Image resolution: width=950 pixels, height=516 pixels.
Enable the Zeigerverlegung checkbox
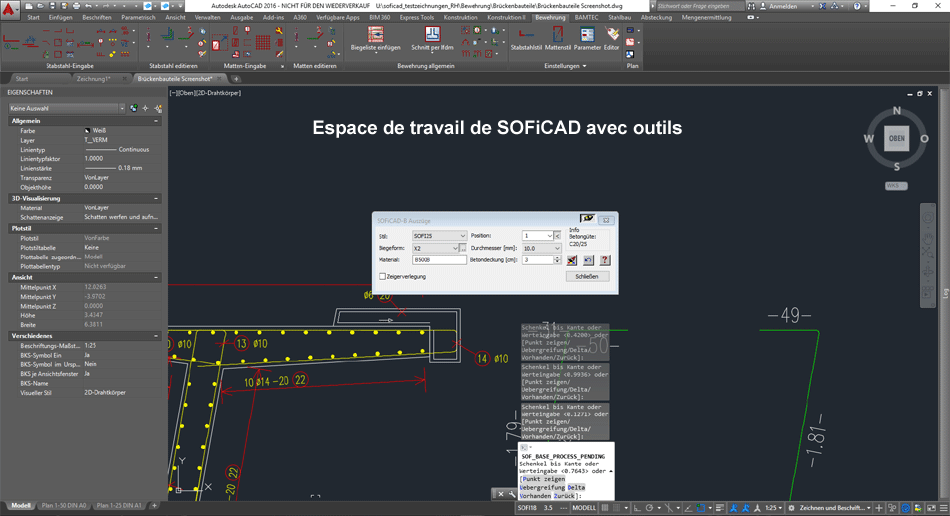[382, 277]
